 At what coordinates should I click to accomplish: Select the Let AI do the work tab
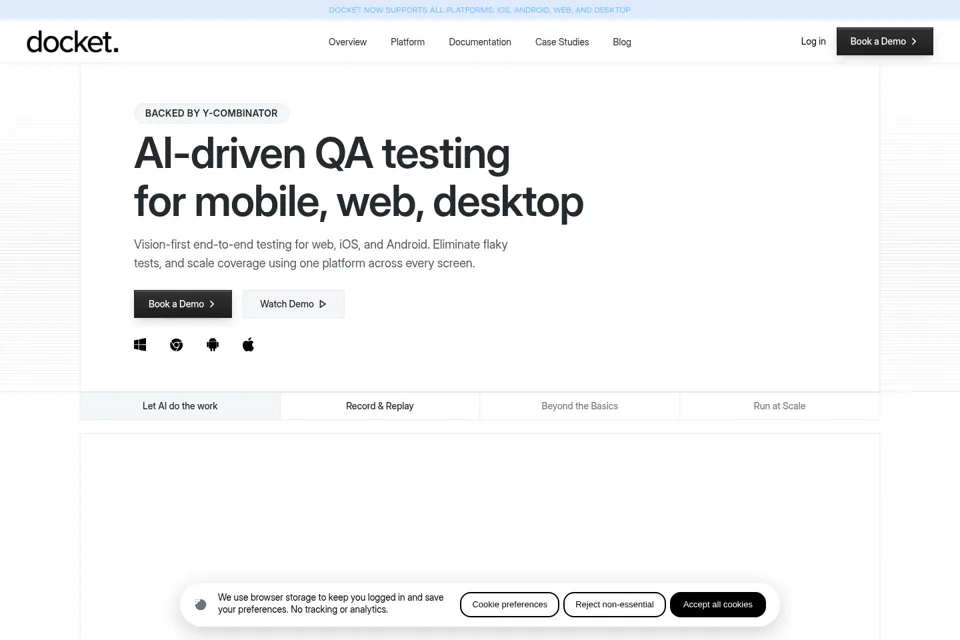pyautogui.click(x=180, y=406)
